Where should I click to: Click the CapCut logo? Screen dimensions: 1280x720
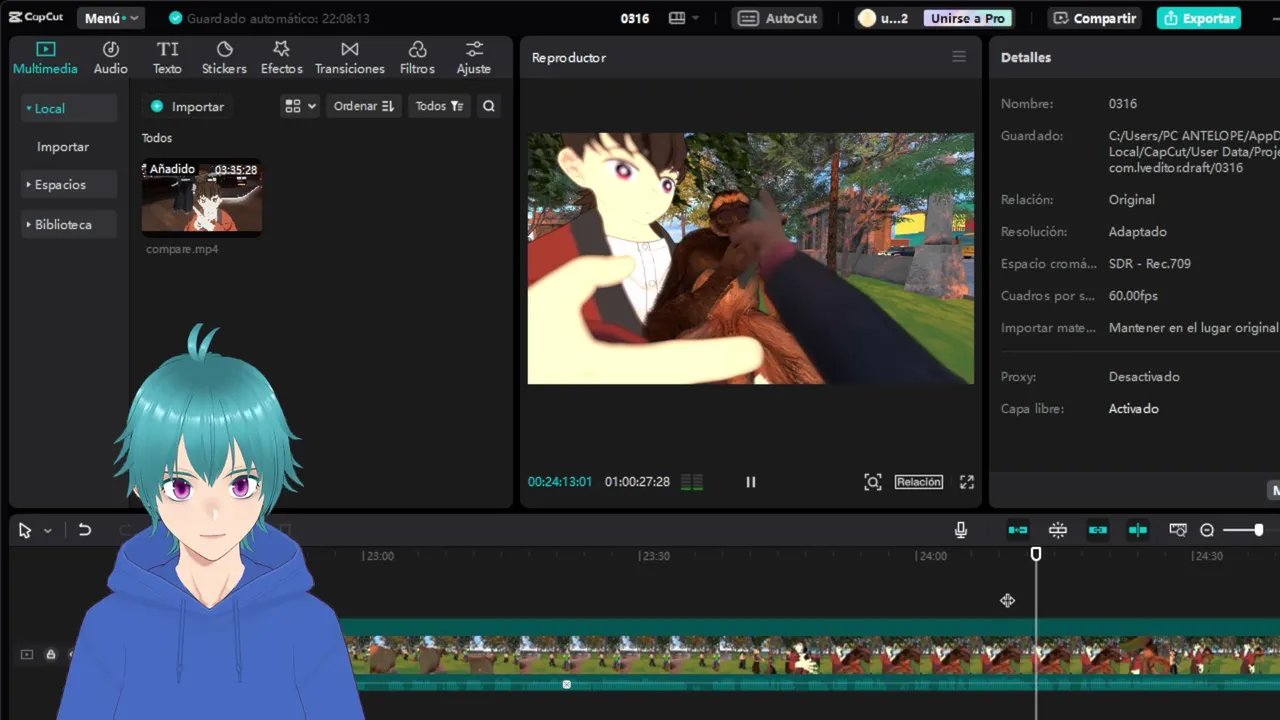[36, 18]
